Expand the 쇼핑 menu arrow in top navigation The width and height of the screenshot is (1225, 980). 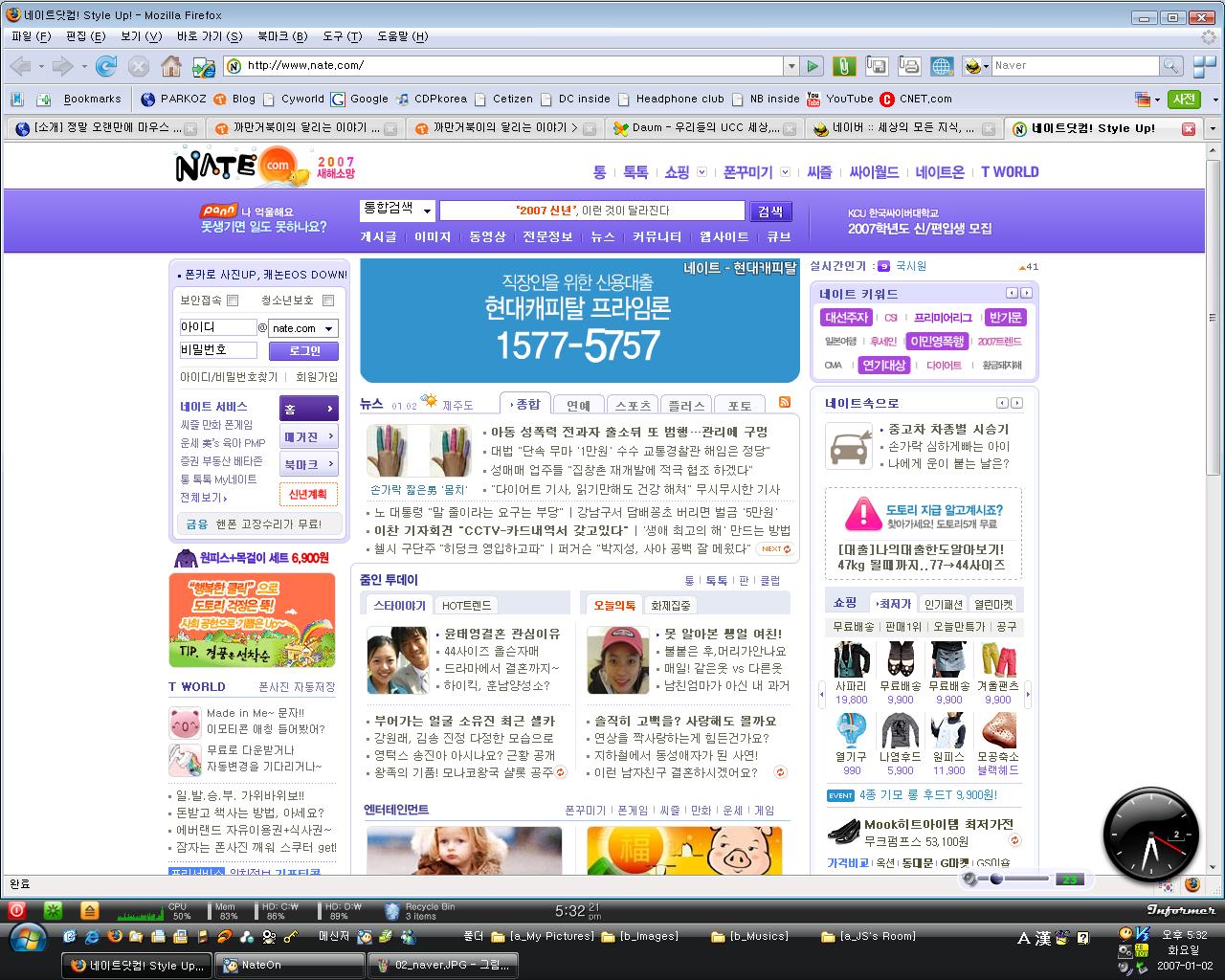(702, 172)
